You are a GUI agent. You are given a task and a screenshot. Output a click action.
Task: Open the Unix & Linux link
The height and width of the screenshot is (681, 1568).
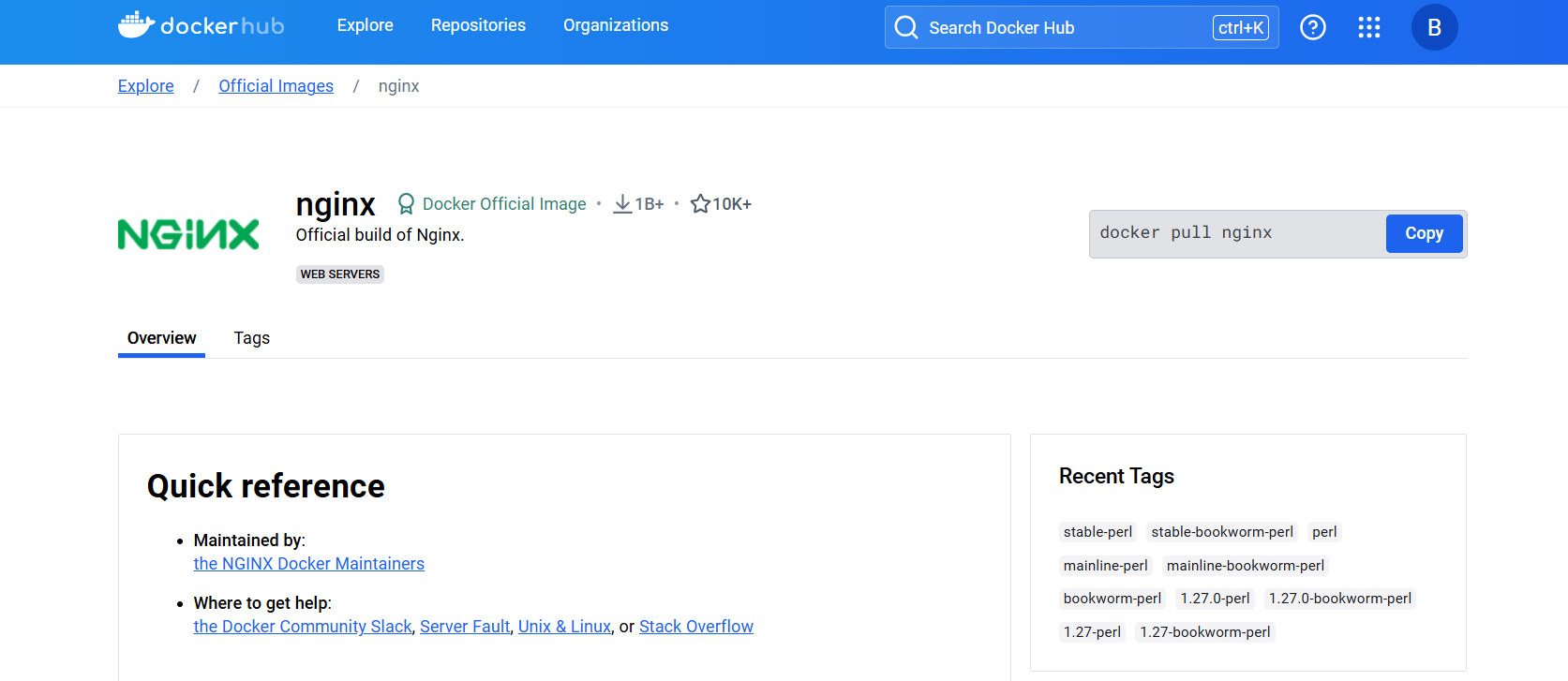click(x=564, y=627)
